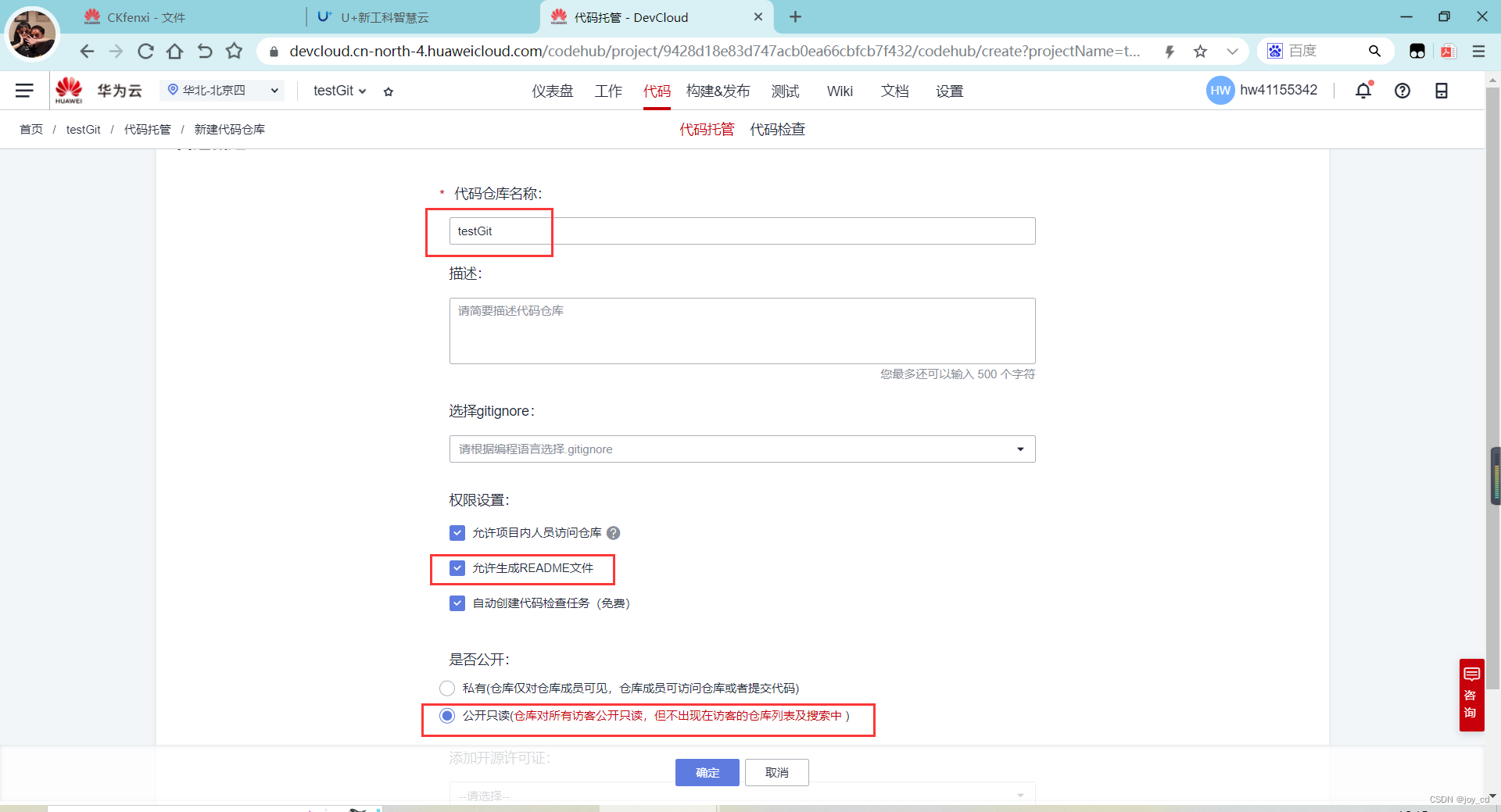Click the 取消 cancel button
The width and height of the screenshot is (1501, 812).
click(x=777, y=773)
